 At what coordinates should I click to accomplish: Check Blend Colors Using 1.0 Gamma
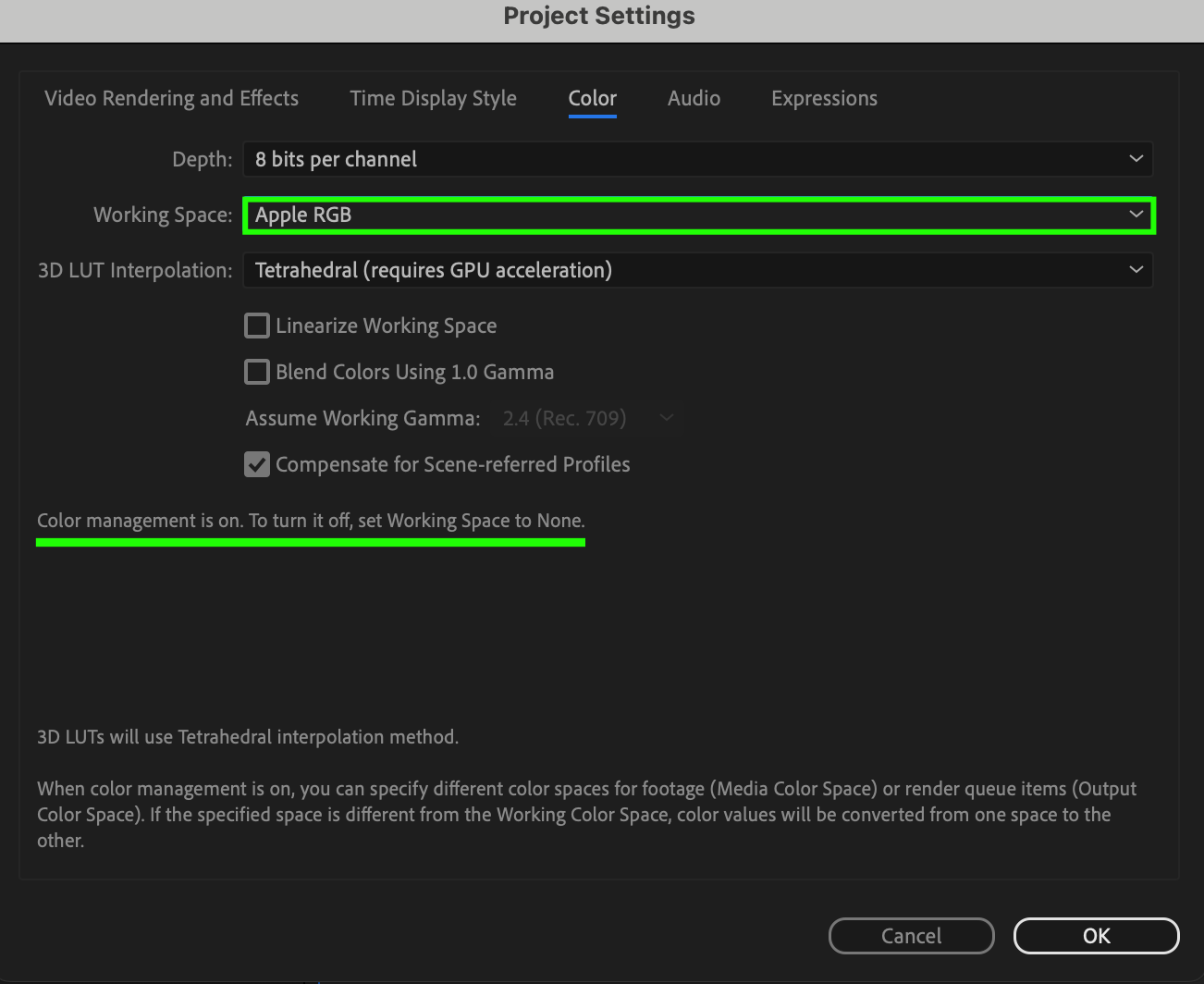pyautogui.click(x=257, y=372)
